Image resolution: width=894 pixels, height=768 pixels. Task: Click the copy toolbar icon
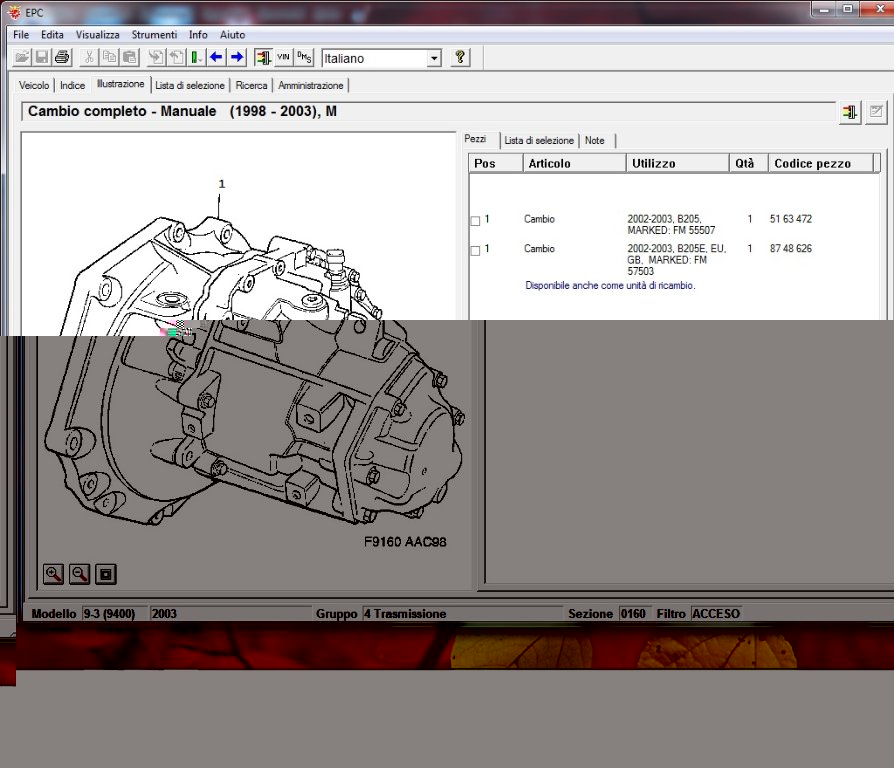pos(109,58)
